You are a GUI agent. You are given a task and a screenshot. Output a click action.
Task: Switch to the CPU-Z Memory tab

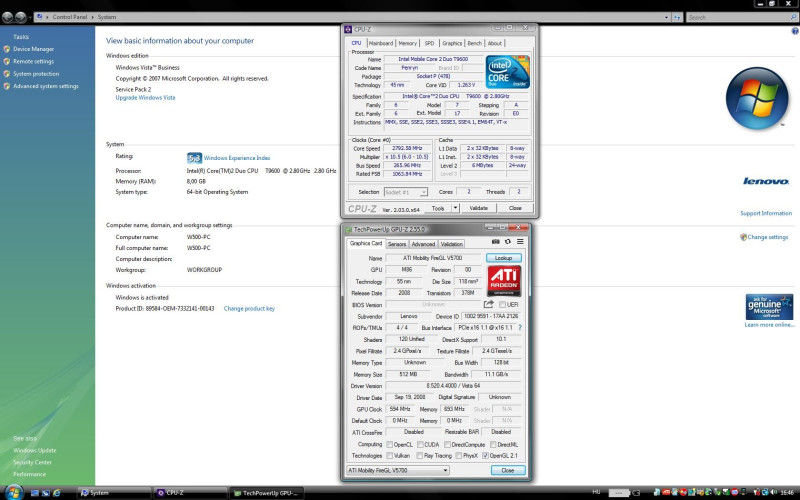[407, 43]
